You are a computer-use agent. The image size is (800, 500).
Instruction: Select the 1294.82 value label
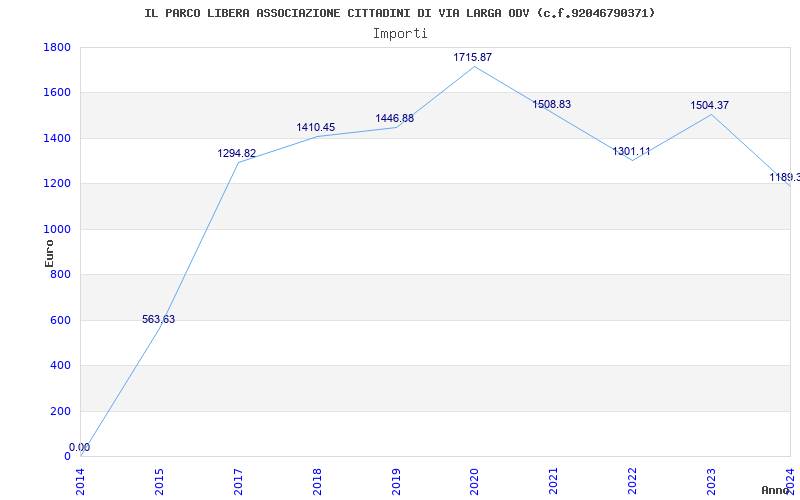tap(237, 154)
